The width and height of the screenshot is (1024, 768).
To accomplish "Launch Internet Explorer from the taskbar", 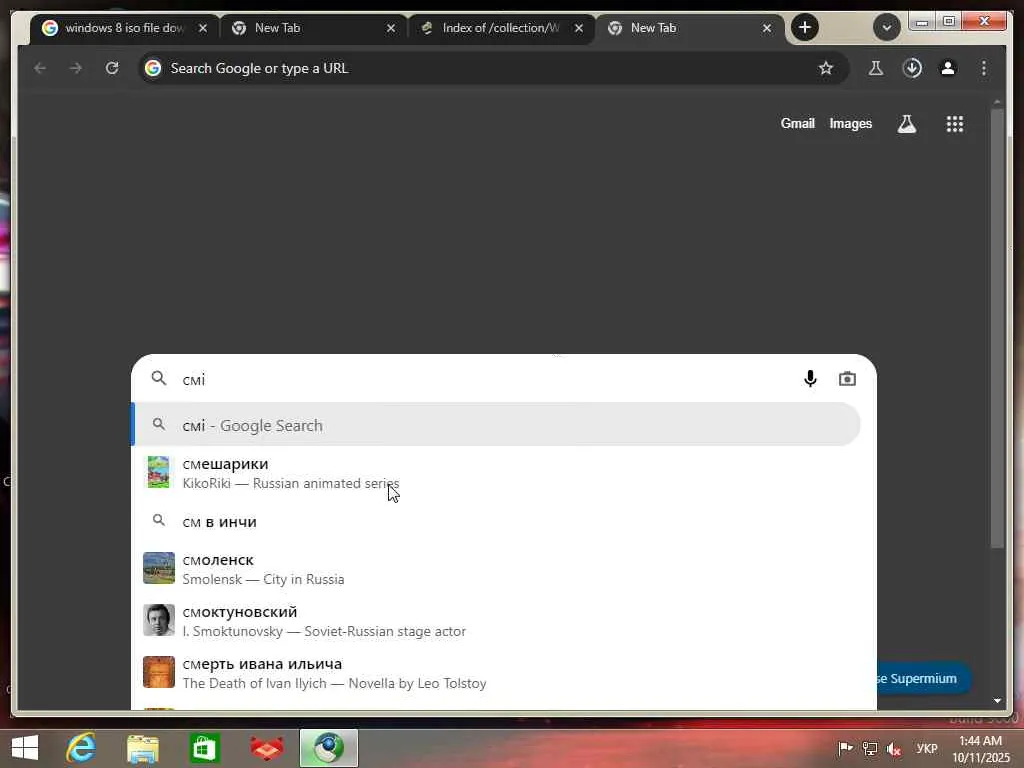I will point(81,748).
